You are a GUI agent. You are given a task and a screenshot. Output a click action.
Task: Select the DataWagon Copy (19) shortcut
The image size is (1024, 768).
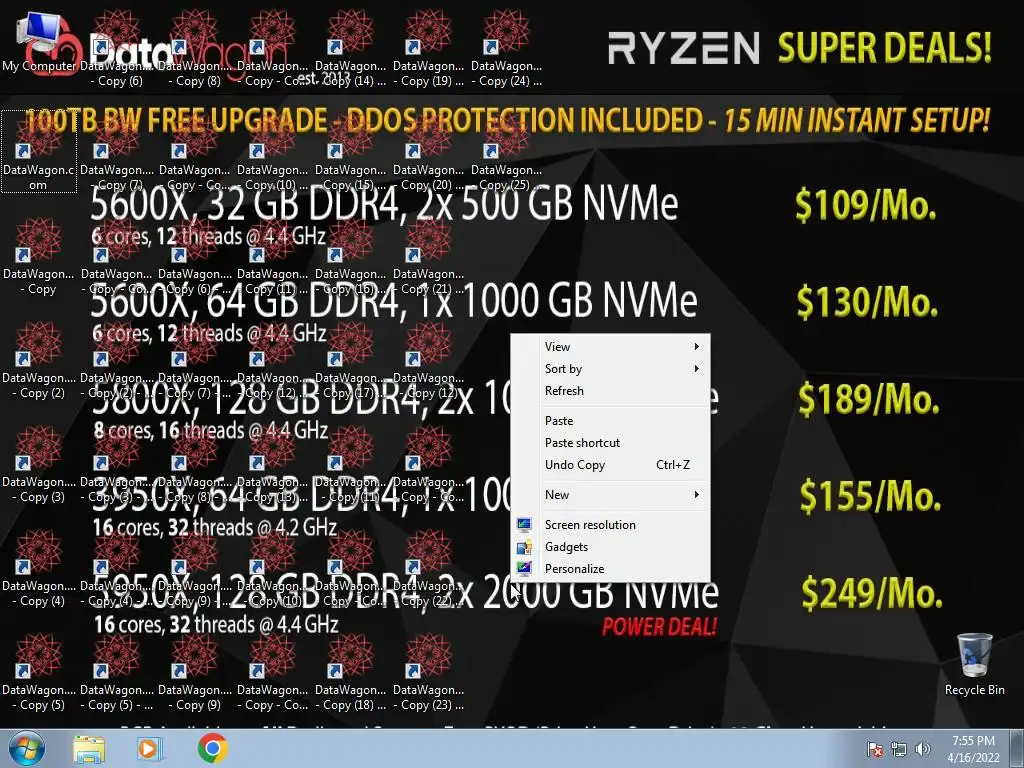click(x=428, y=48)
